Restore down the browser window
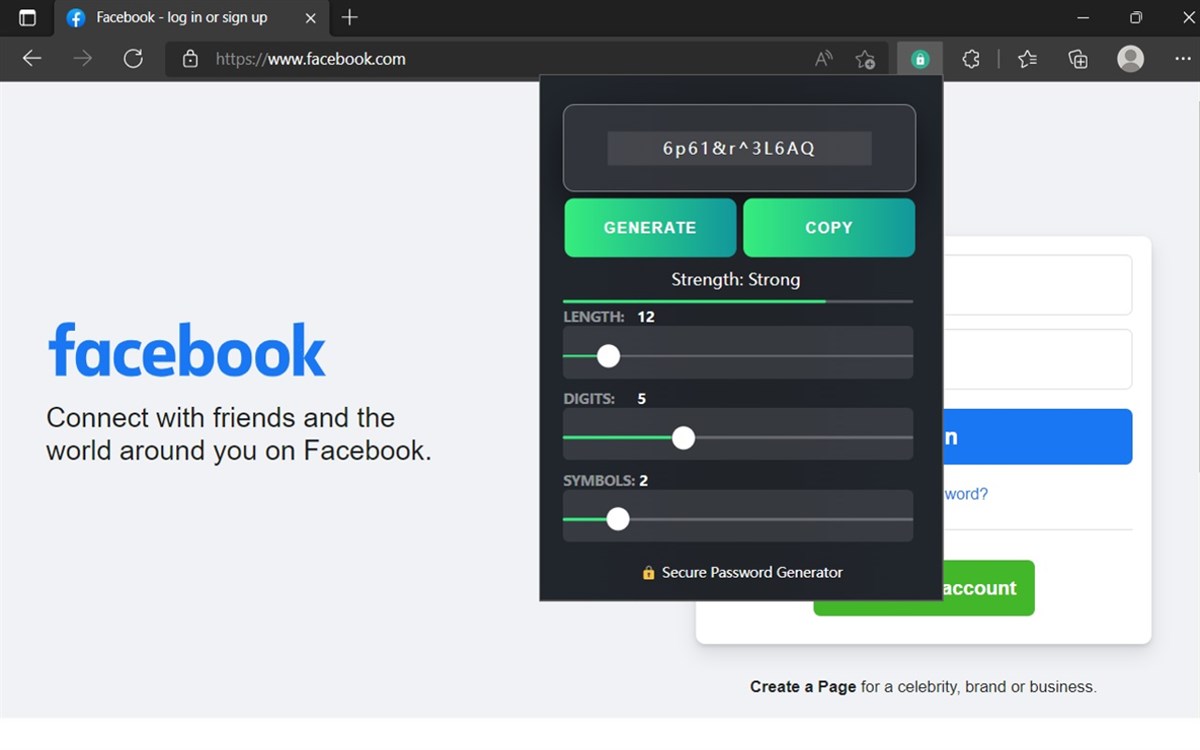This screenshot has width=1200, height=750. [x=1135, y=17]
